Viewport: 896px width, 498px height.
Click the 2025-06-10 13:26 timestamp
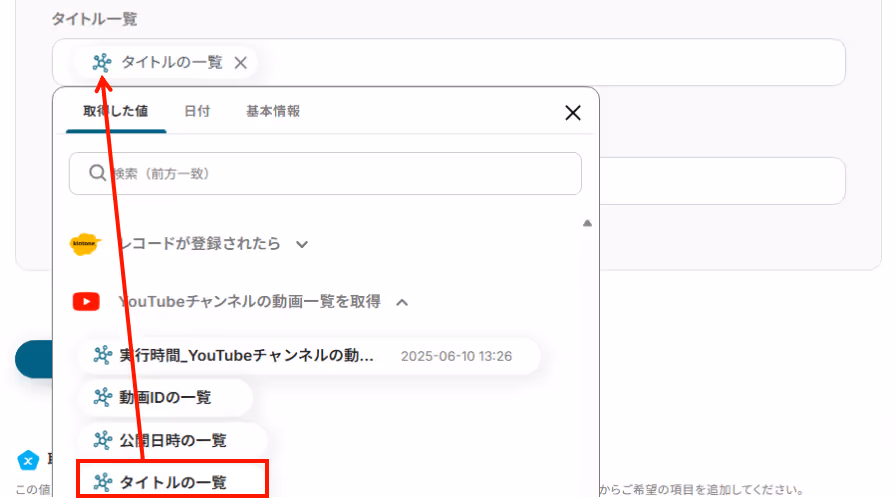pyautogui.click(x=456, y=356)
